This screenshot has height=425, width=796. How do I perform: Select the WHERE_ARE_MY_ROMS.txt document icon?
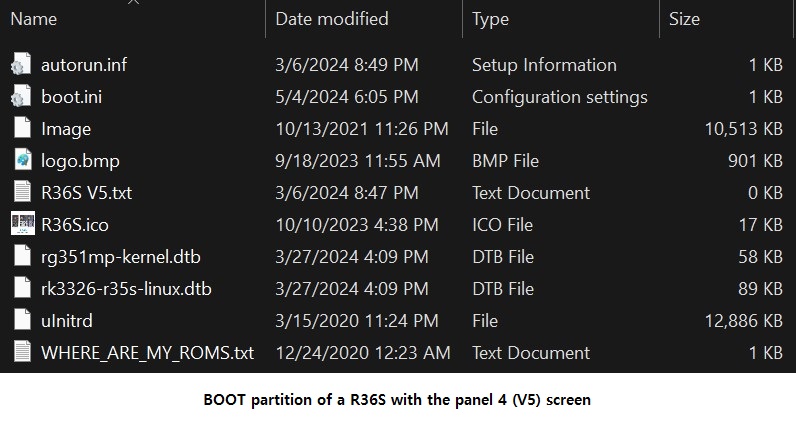pos(22,352)
